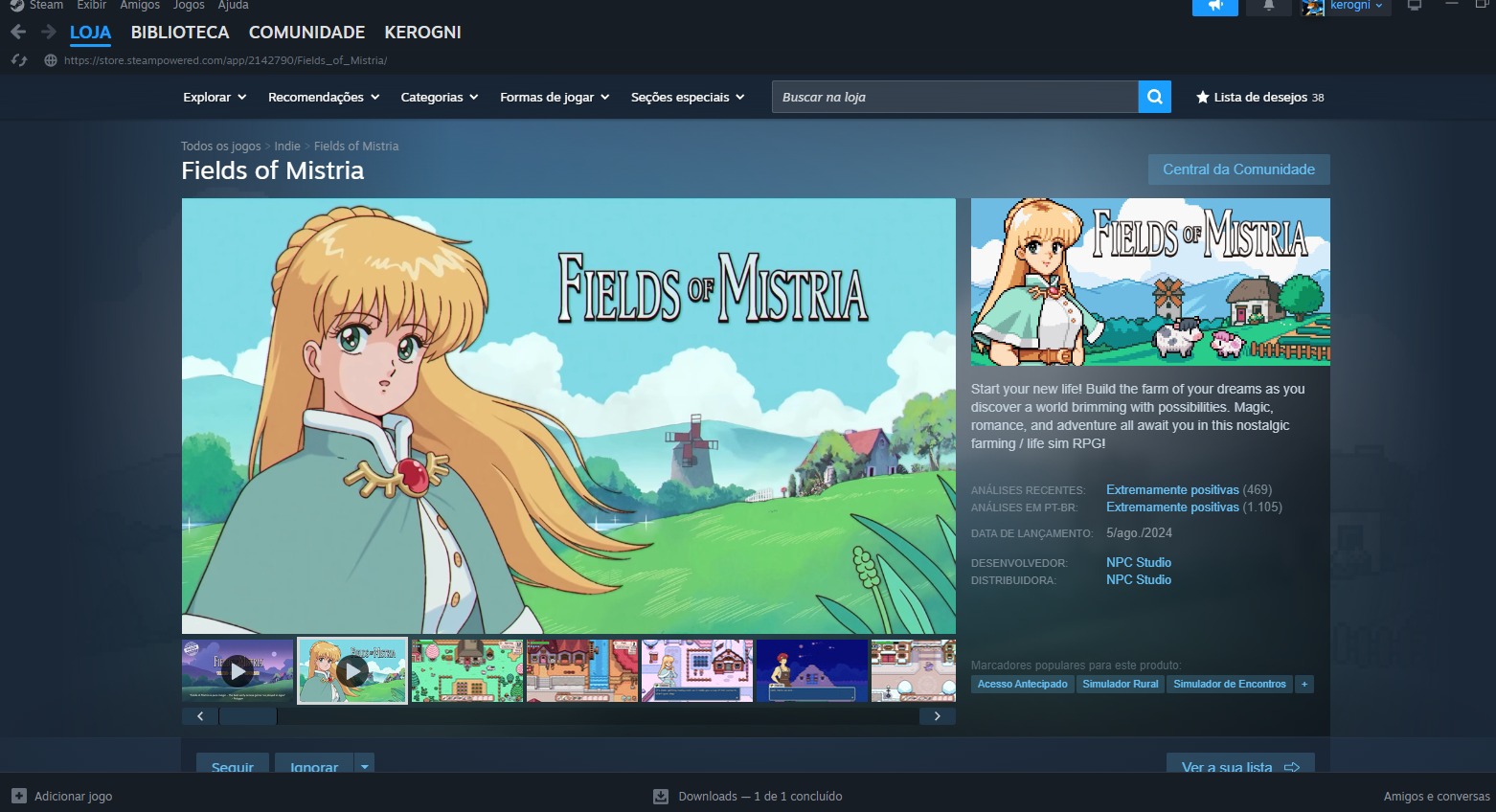Follow the NPC Studio developer link
Viewport: 1496px width, 812px height.
click(1138, 562)
